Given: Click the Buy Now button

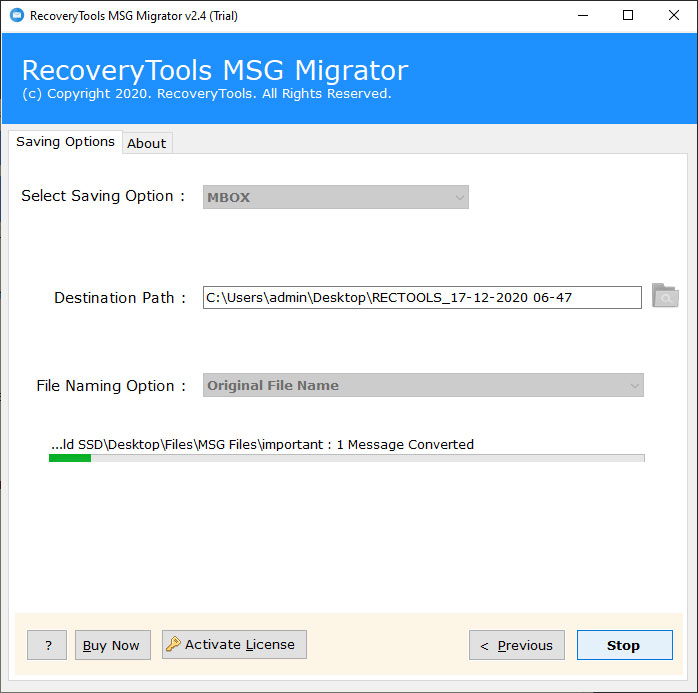Looking at the screenshot, I should (x=113, y=645).
